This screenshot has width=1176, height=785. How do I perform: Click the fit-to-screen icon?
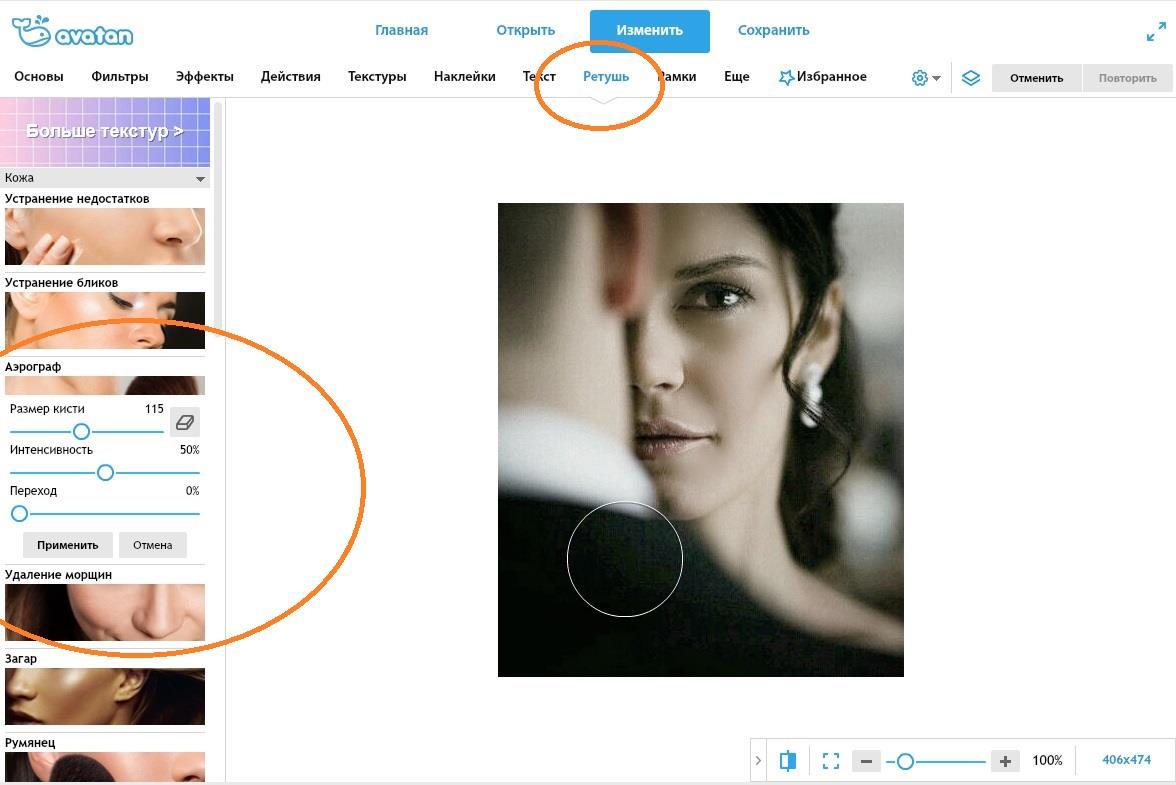pyautogui.click(x=830, y=761)
